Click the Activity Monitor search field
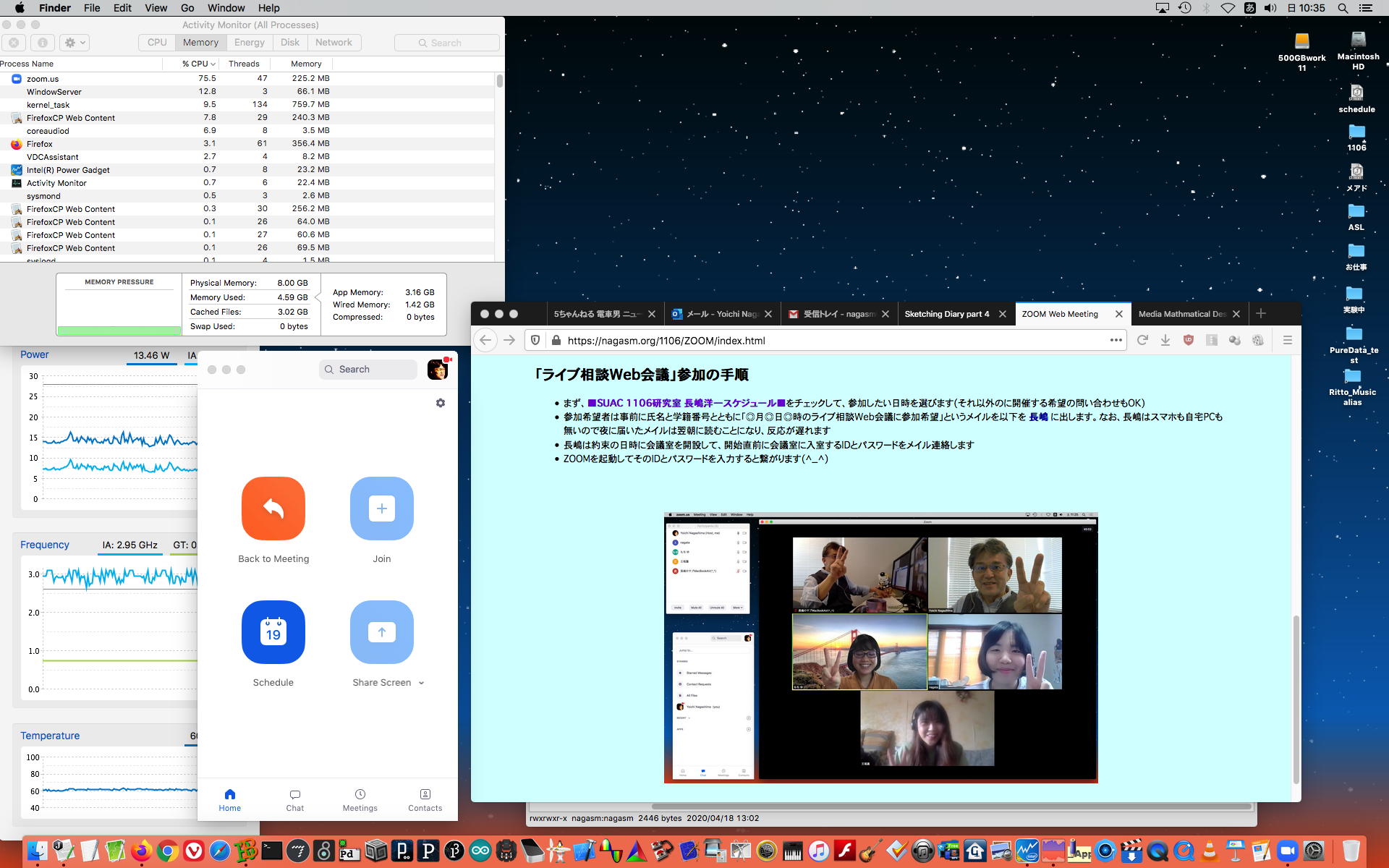1389x868 pixels. (x=446, y=43)
